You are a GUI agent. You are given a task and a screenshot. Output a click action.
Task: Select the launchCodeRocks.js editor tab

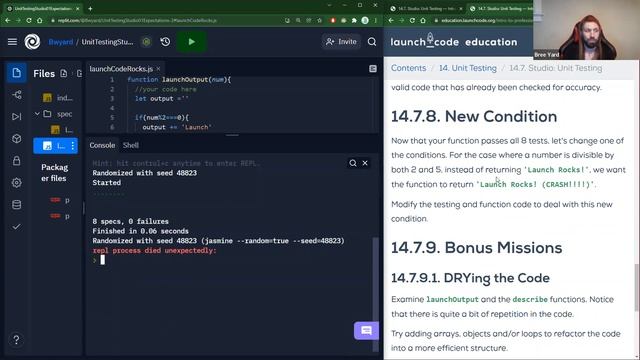[x=121, y=69]
